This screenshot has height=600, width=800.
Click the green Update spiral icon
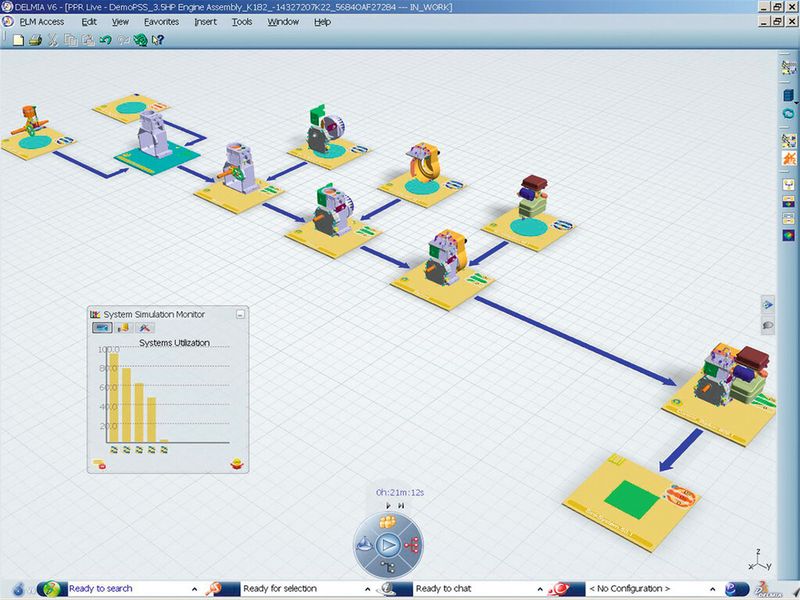click(x=140, y=40)
